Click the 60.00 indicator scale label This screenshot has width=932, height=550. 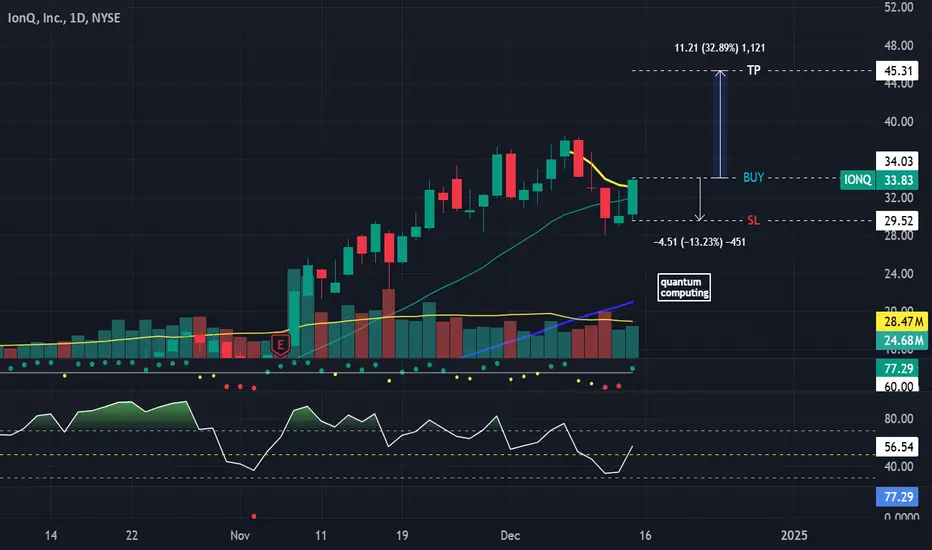point(897,386)
